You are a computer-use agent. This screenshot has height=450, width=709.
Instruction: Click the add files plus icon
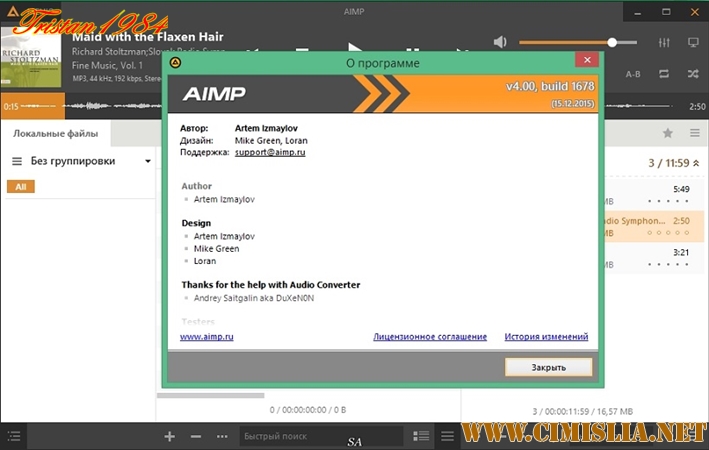(169, 437)
